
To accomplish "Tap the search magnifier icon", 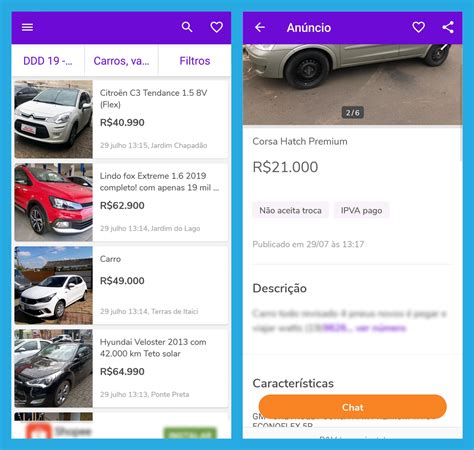I will pos(187,27).
